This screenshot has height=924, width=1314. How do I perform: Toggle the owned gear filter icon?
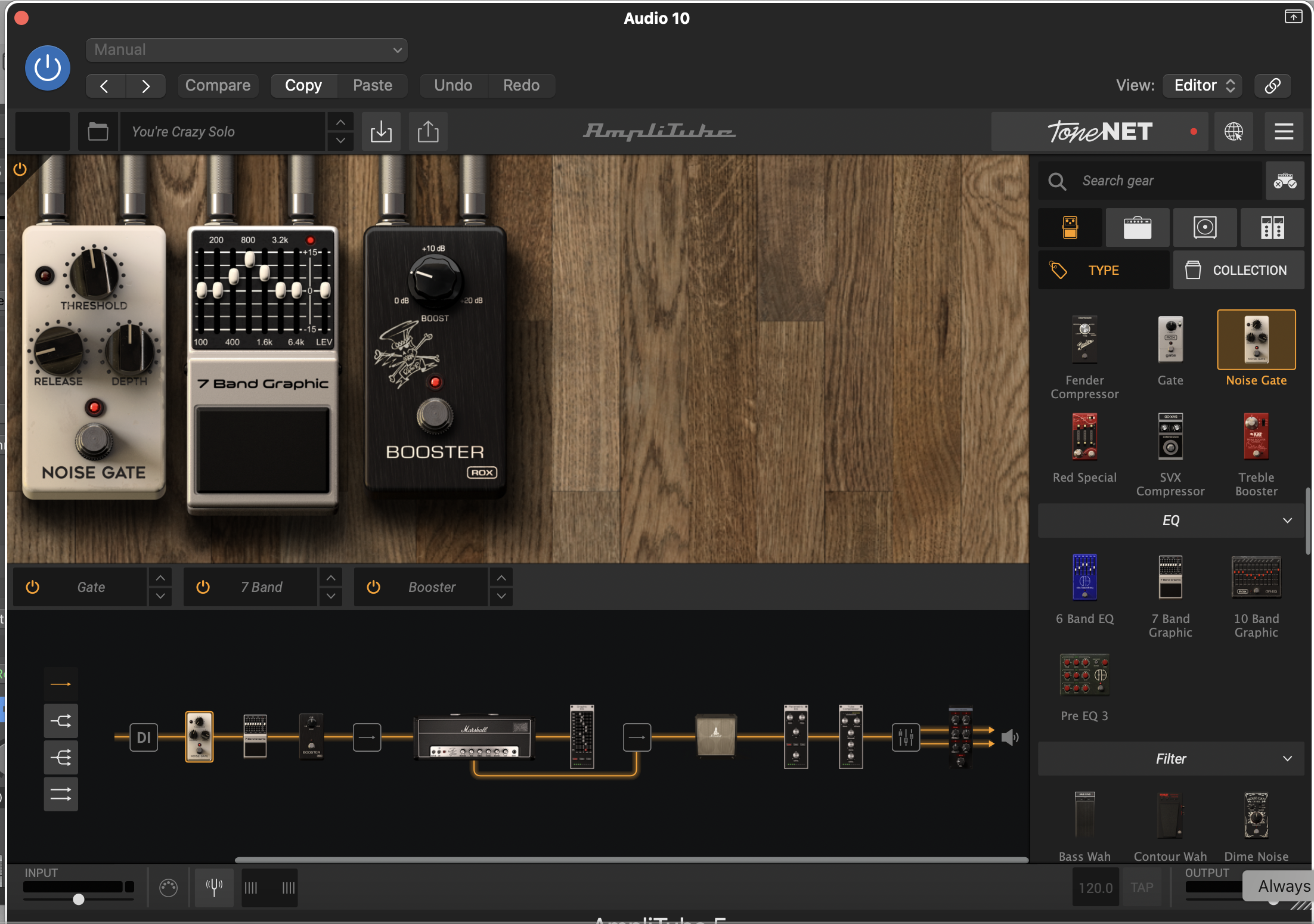point(1285,181)
